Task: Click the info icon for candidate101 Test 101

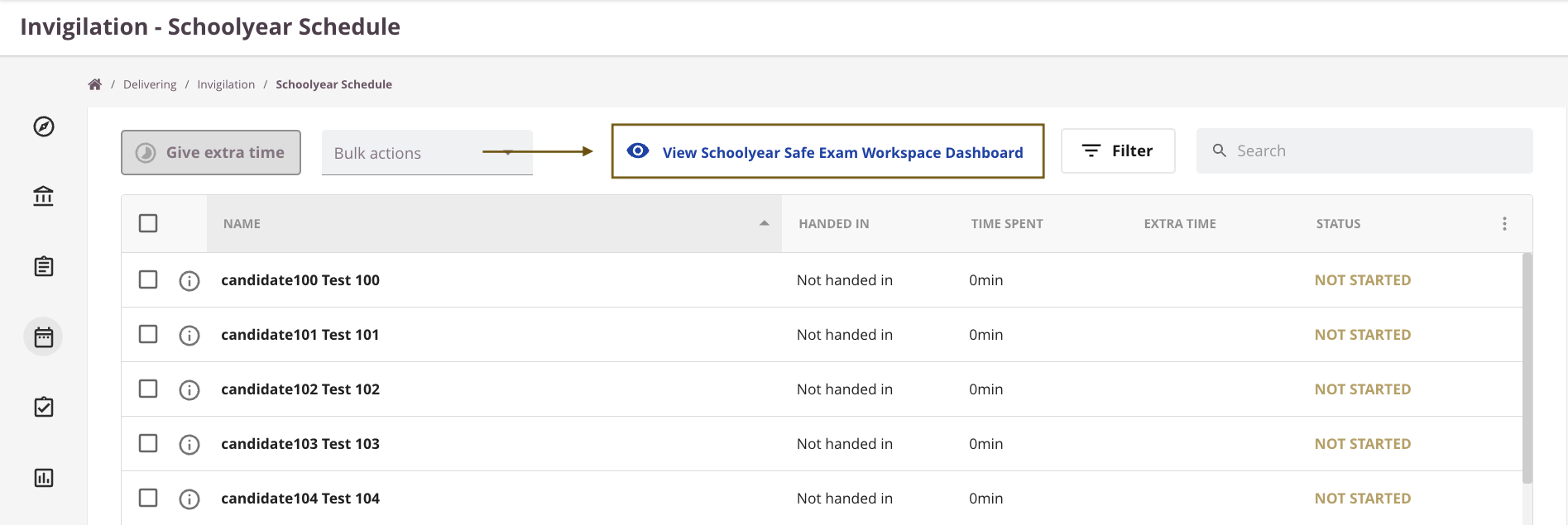Action: [x=189, y=336]
